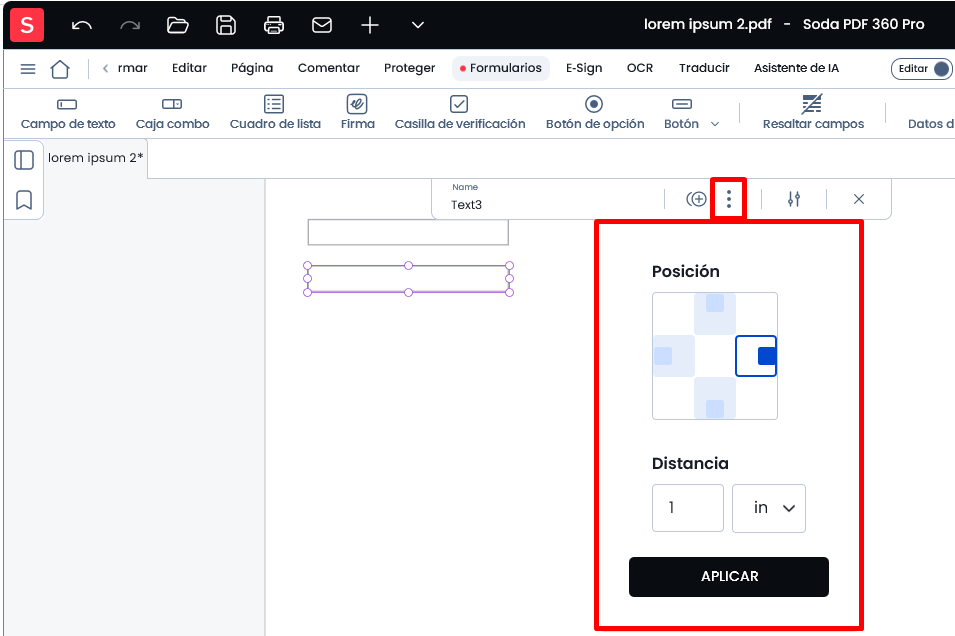
Task: Select the highlighted Text3 form field
Action: click(408, 279)
